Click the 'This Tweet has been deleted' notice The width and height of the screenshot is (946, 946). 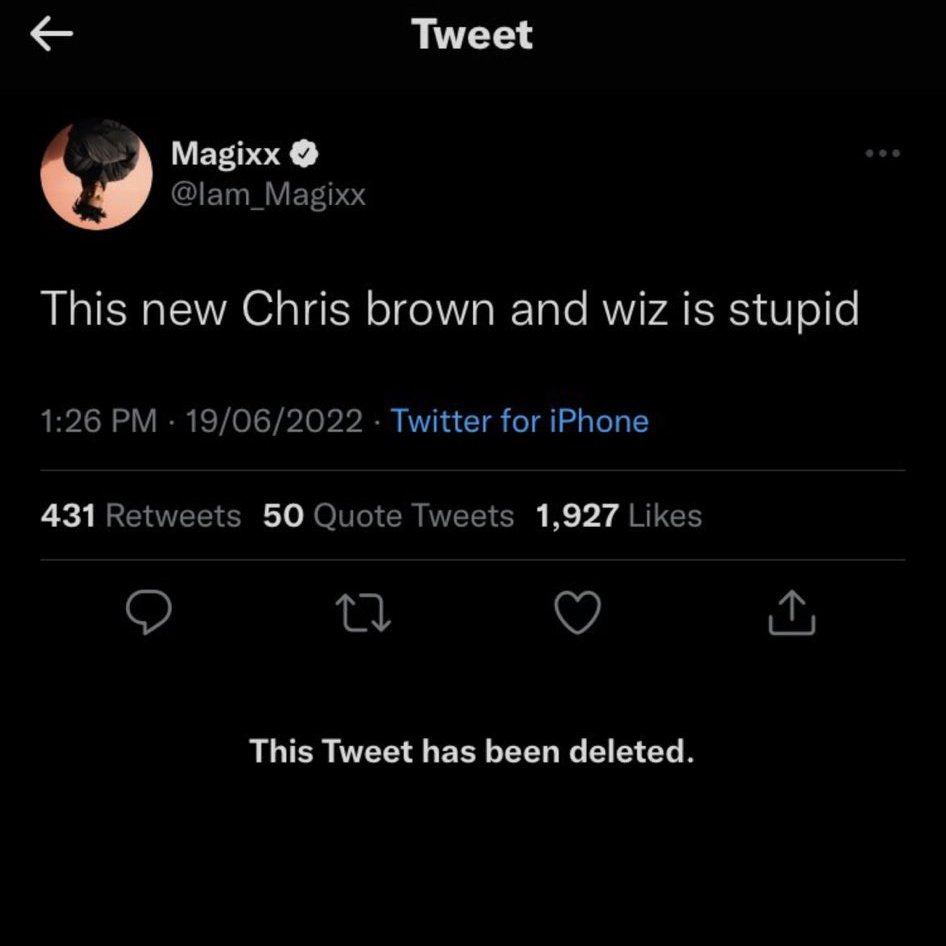472,750
